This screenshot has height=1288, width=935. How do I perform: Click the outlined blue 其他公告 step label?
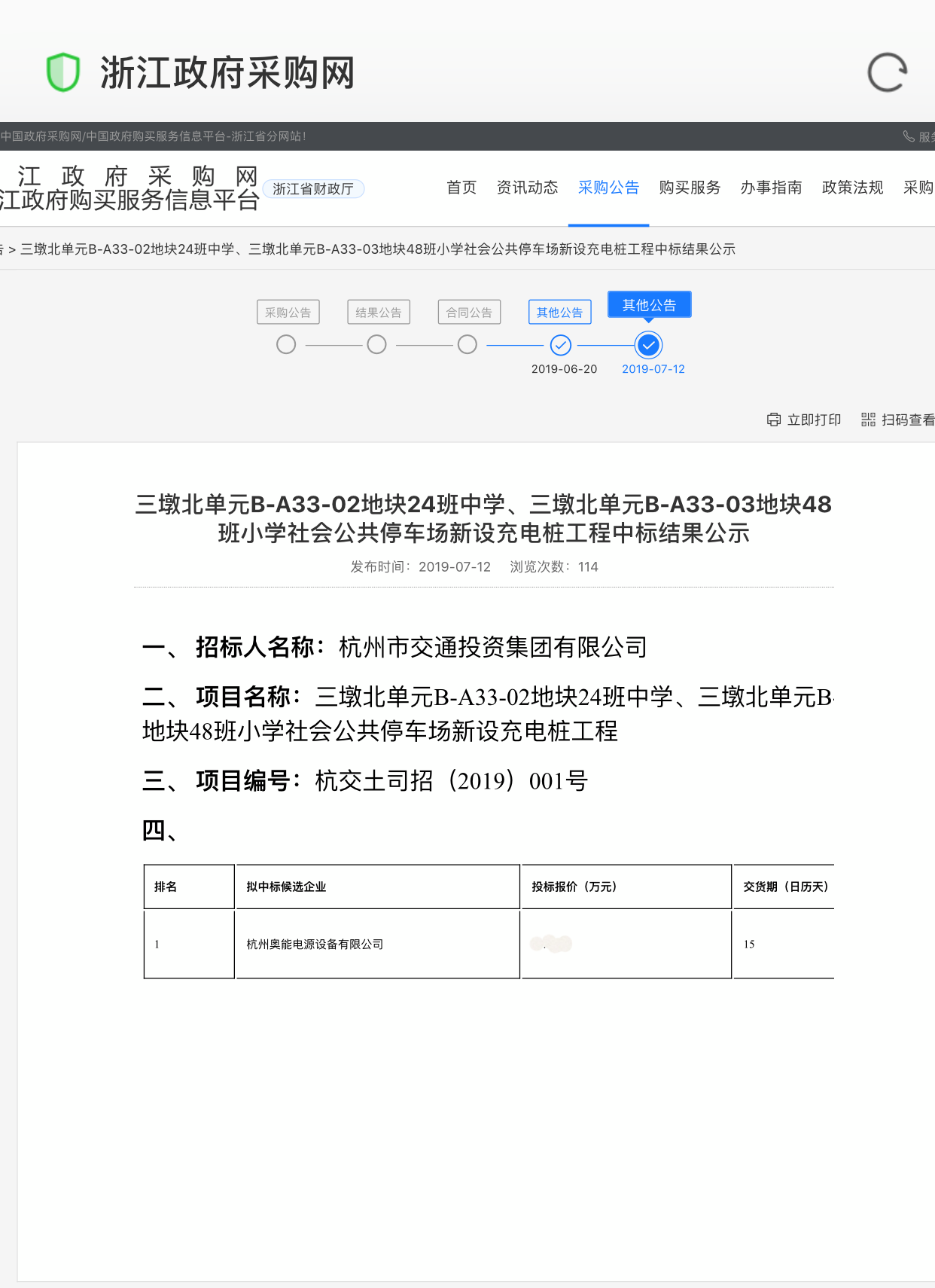coord(560,312)
